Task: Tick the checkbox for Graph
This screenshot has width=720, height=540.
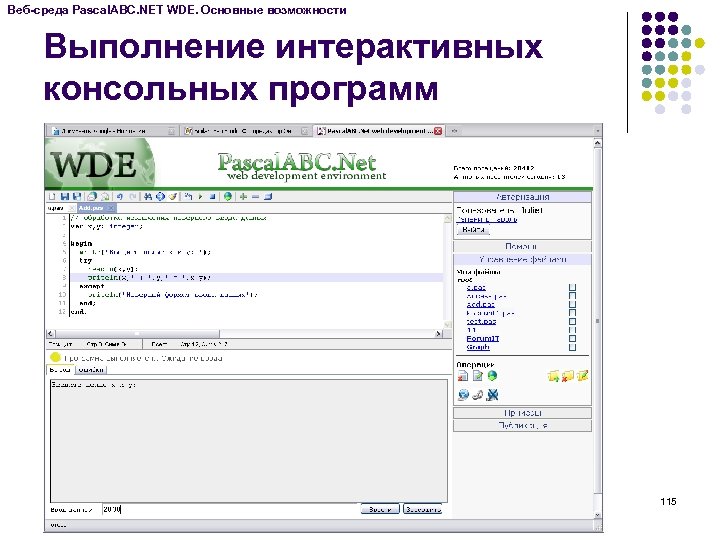Action: [573, 347]
